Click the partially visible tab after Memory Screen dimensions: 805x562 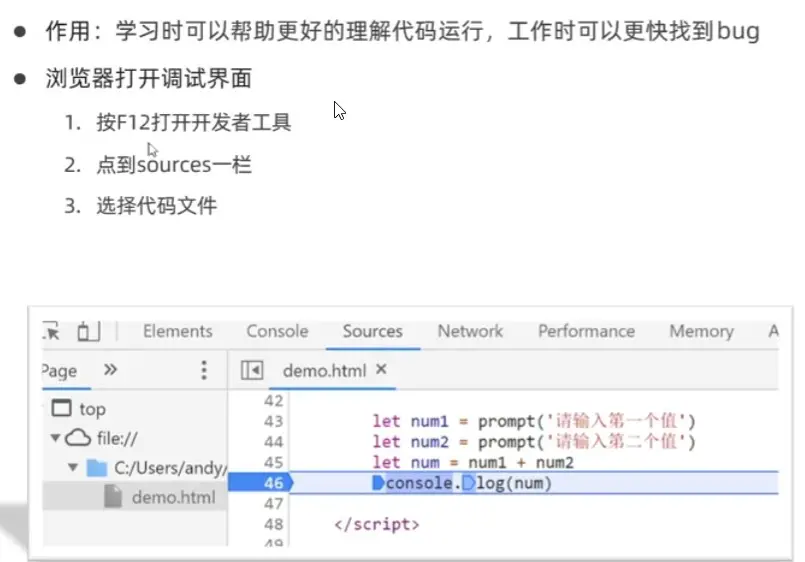[x=773, y=331]
